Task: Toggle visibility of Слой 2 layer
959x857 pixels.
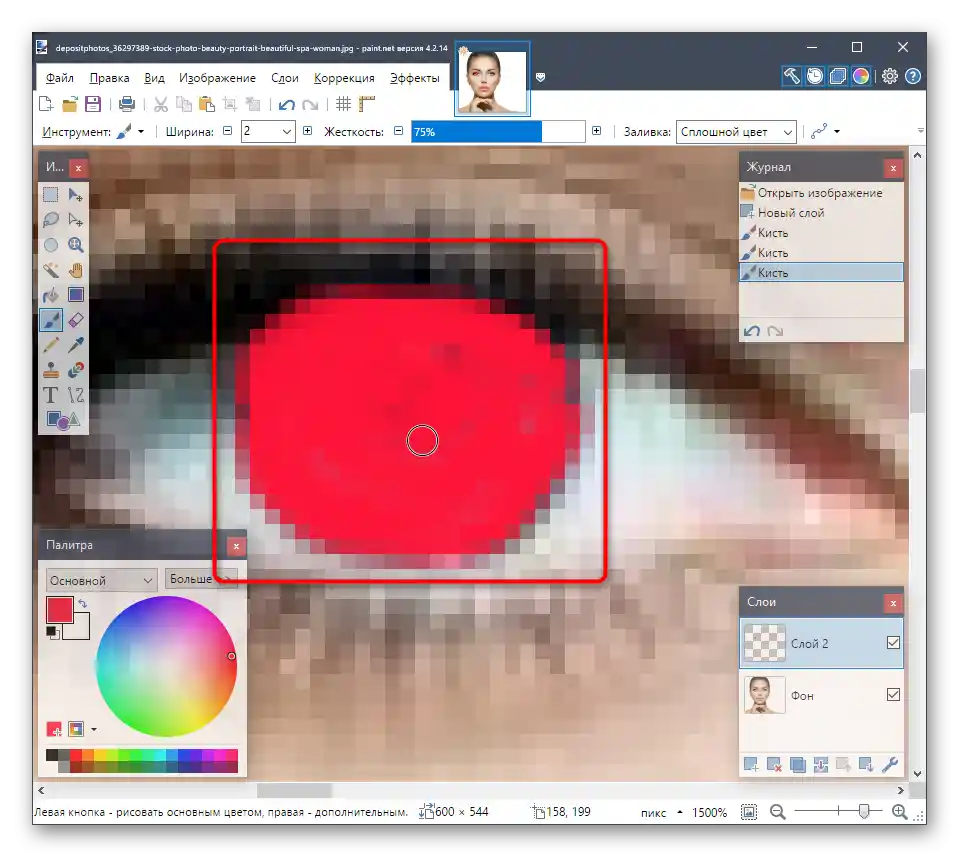Action: 893,643
